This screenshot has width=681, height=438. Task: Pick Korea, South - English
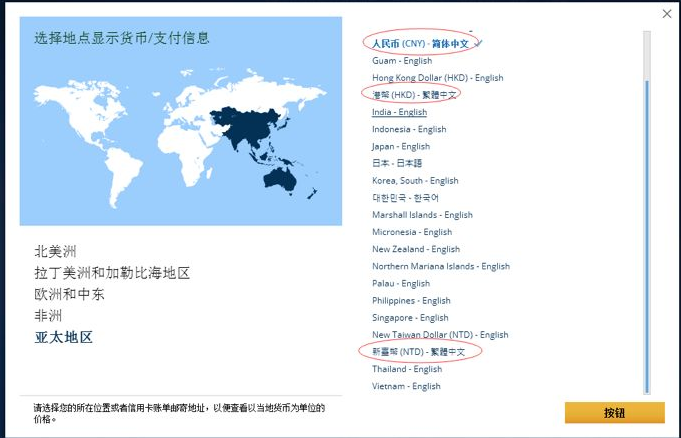click(415, 181)
